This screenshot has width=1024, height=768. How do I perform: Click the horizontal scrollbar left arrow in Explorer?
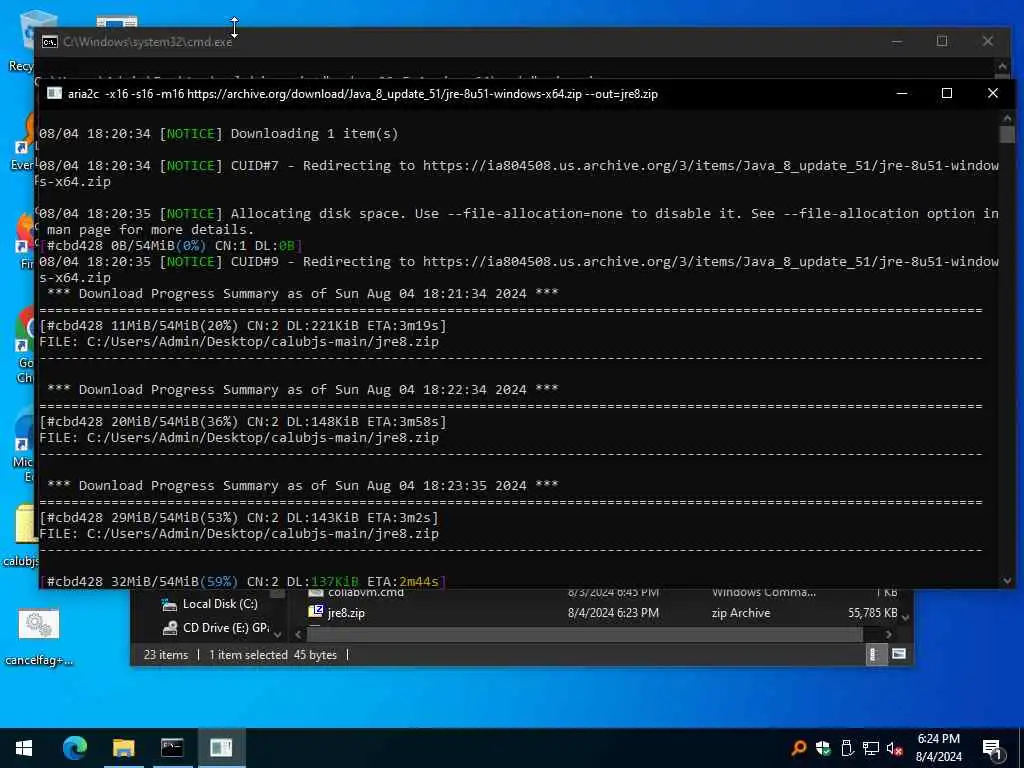pos(298,634)
